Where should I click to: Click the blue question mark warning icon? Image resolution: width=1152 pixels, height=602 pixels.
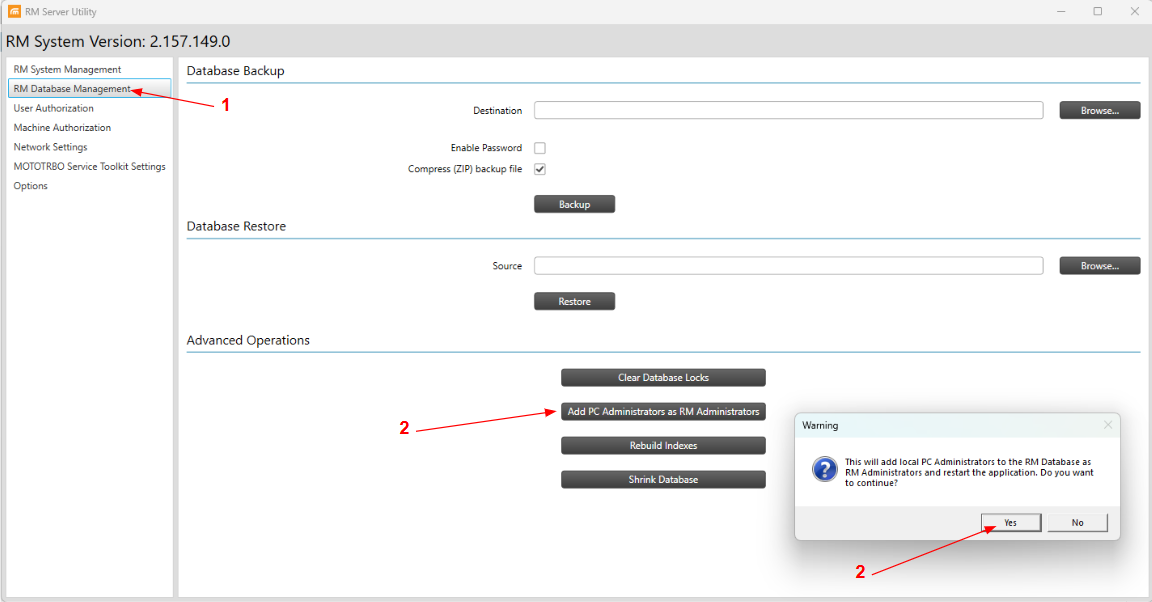[x=824, y=469]
